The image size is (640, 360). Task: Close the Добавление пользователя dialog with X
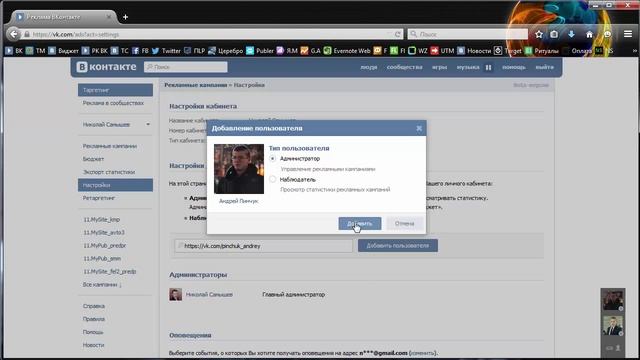tap(419, 128)
